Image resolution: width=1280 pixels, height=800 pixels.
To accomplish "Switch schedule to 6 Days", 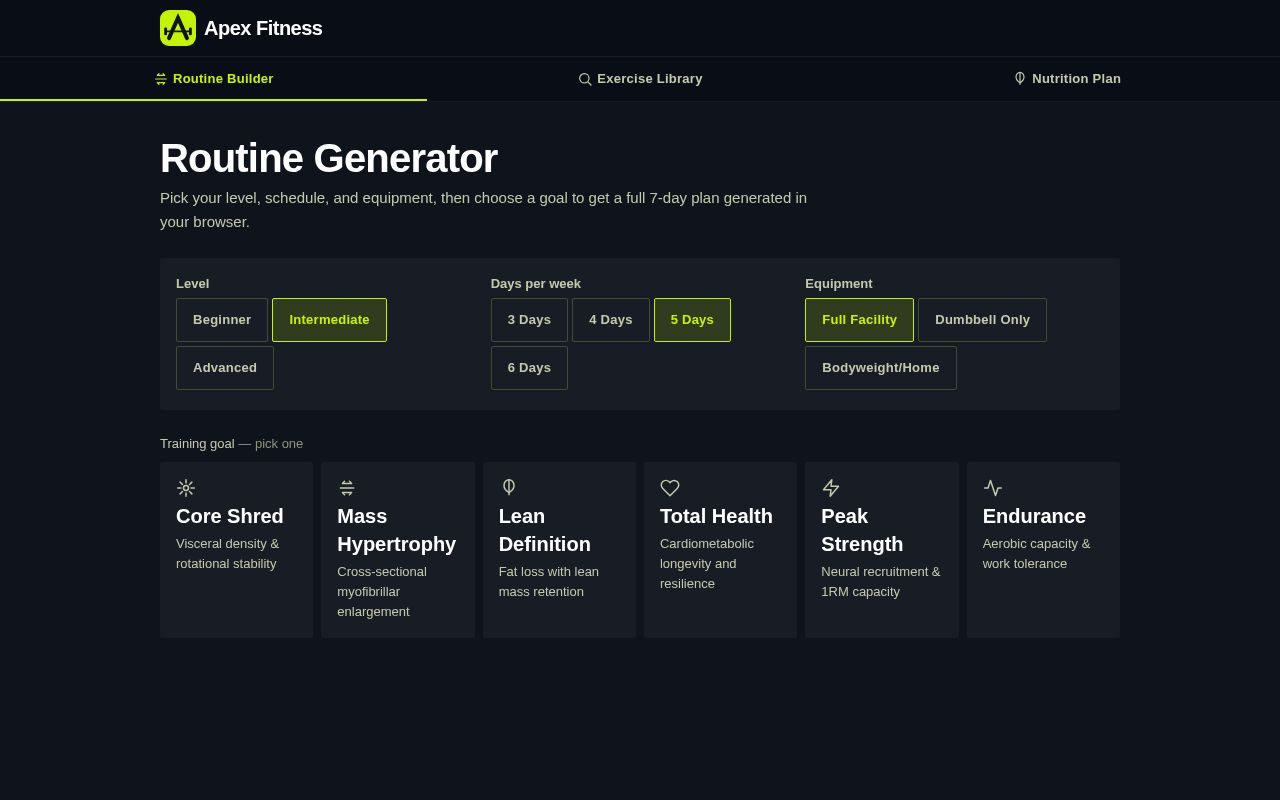I will tap(529, 368).
